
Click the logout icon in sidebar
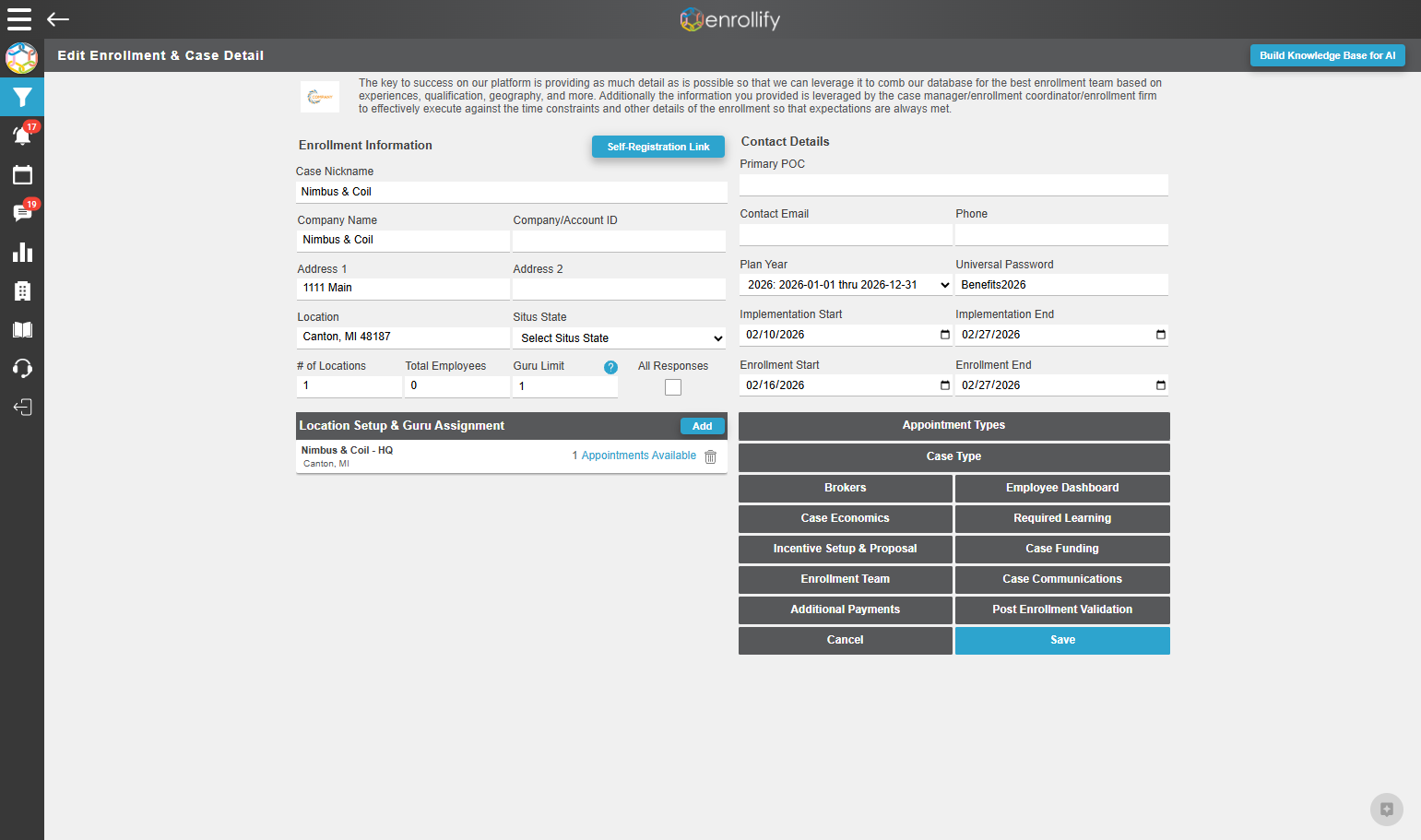(22, 408)
